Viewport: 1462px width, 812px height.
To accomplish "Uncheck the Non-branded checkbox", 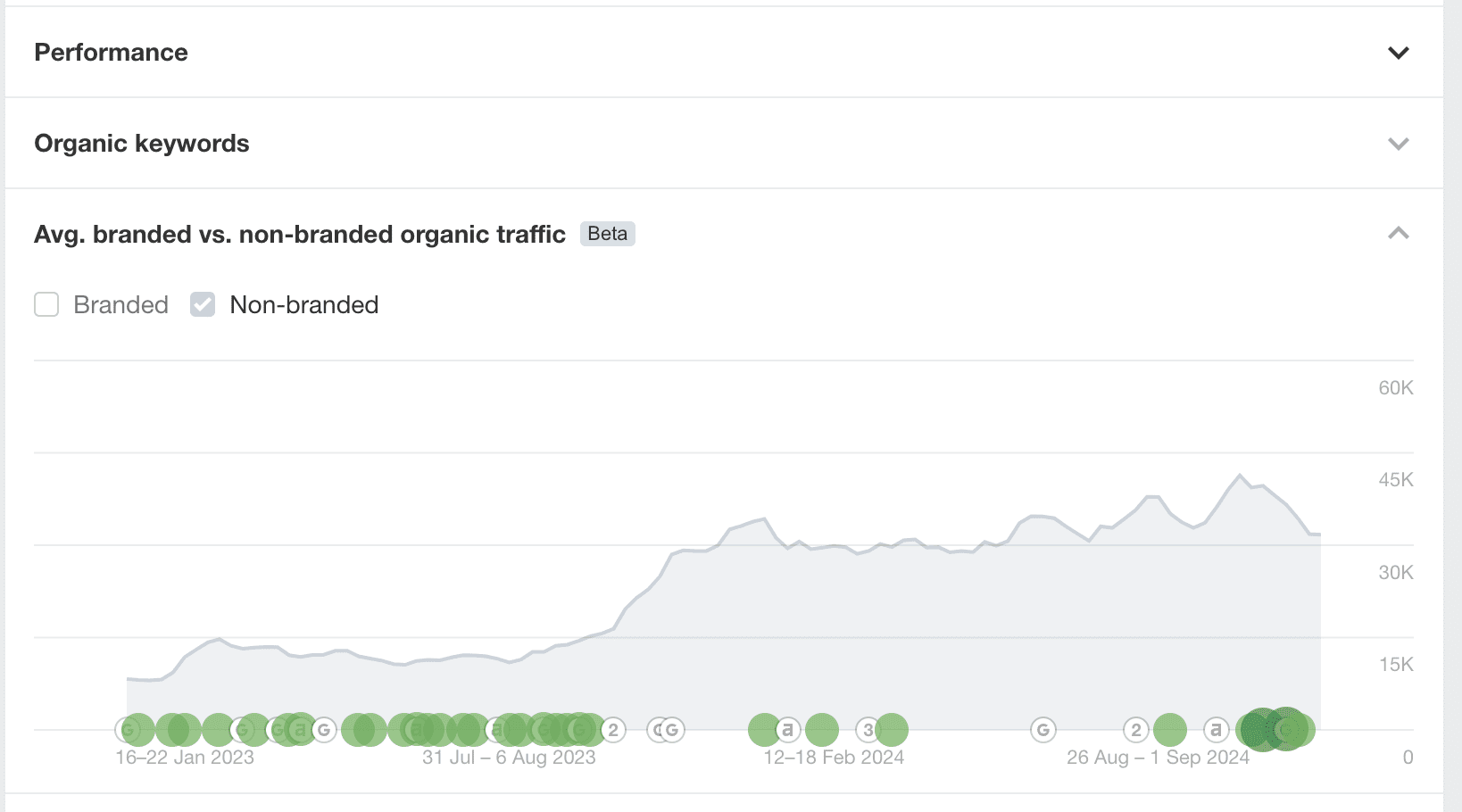I will click(203, 305).
